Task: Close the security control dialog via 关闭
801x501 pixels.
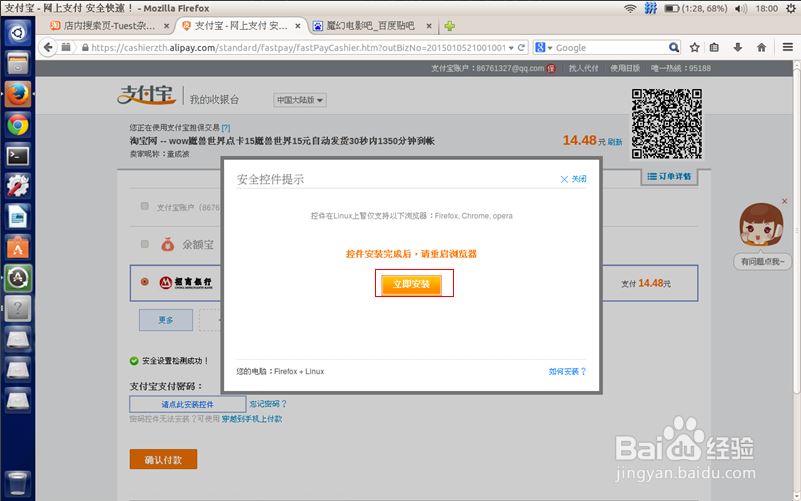Action: [573, 179]
